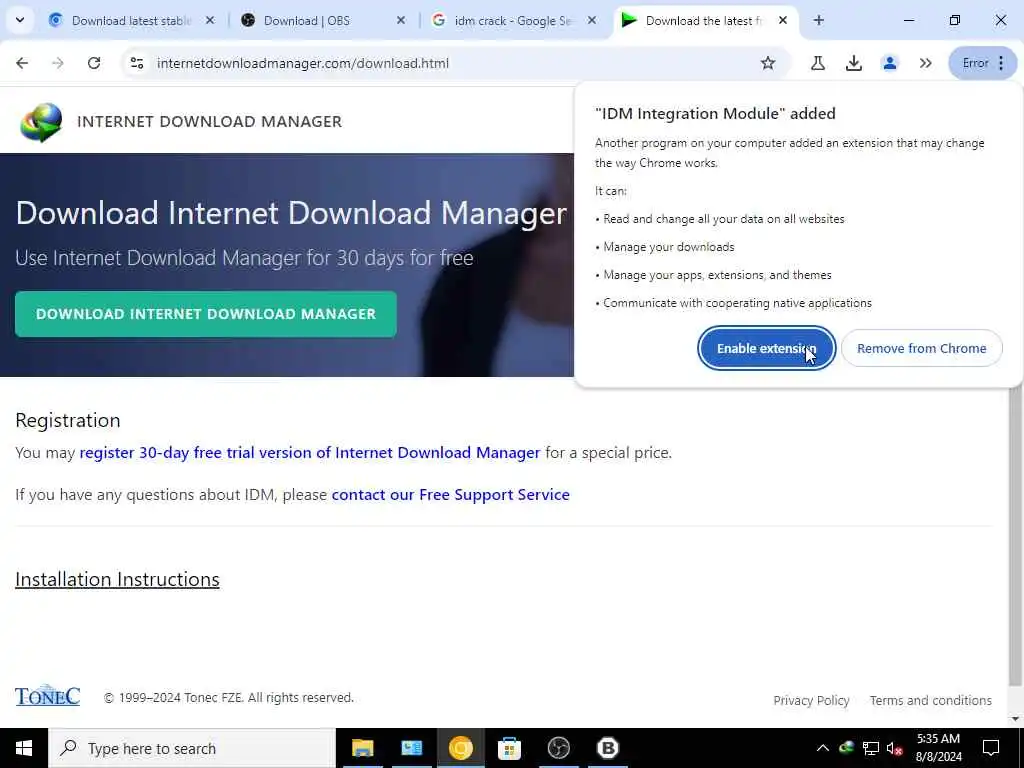Close the Download | OBS tab
This screenshot has height=768, width=1024.
[x=401, y=20]
